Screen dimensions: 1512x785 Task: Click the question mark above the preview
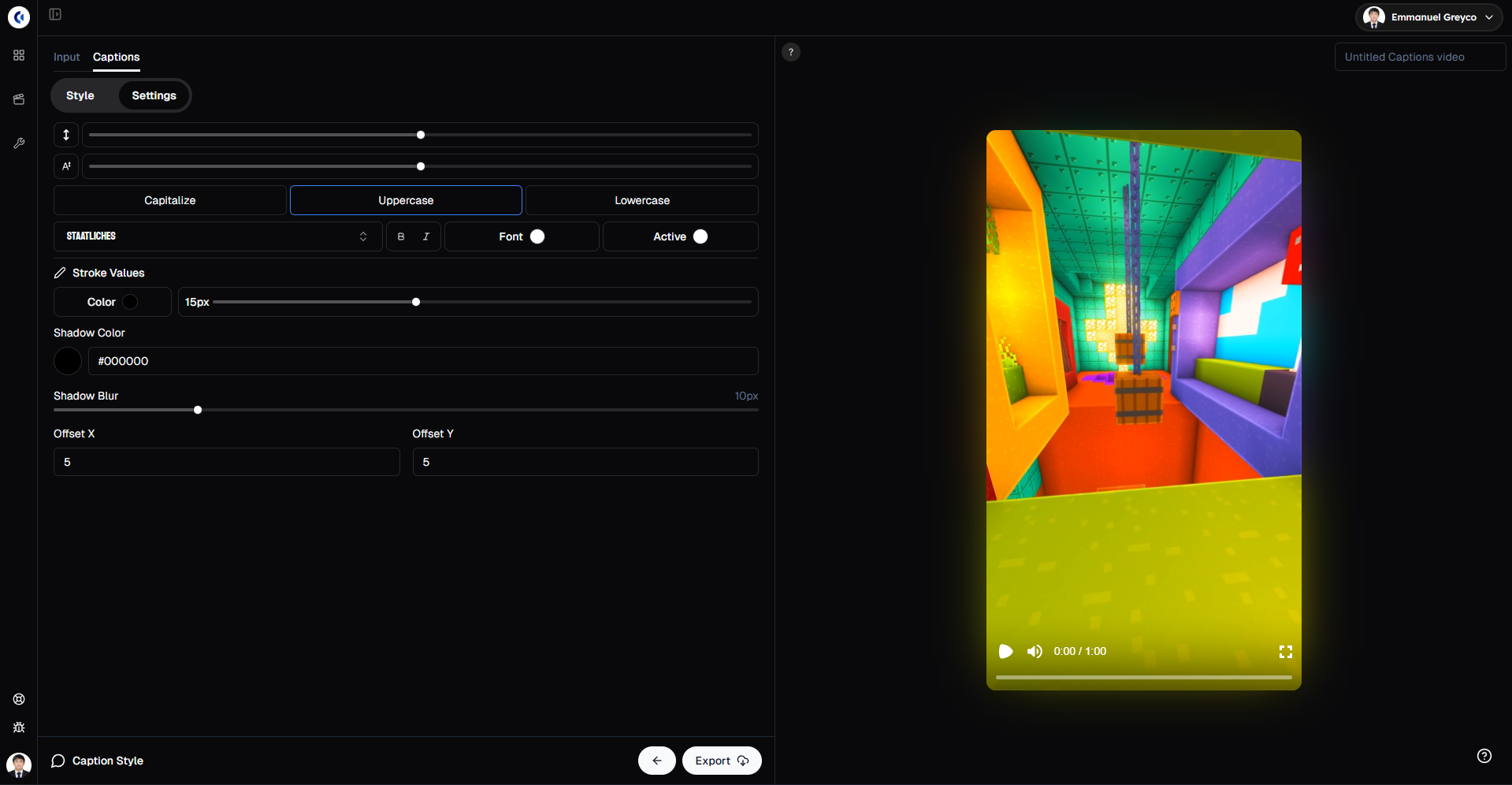pyautogui.click(x=791, y=52)
